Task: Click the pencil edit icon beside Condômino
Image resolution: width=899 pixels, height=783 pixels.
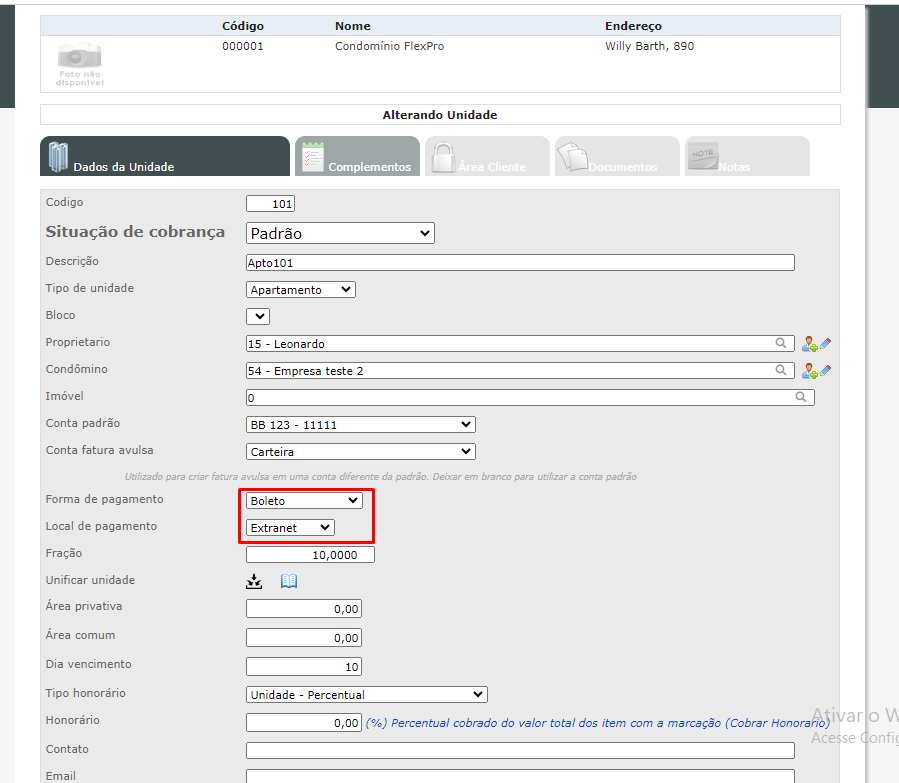Action: (826, 371)
